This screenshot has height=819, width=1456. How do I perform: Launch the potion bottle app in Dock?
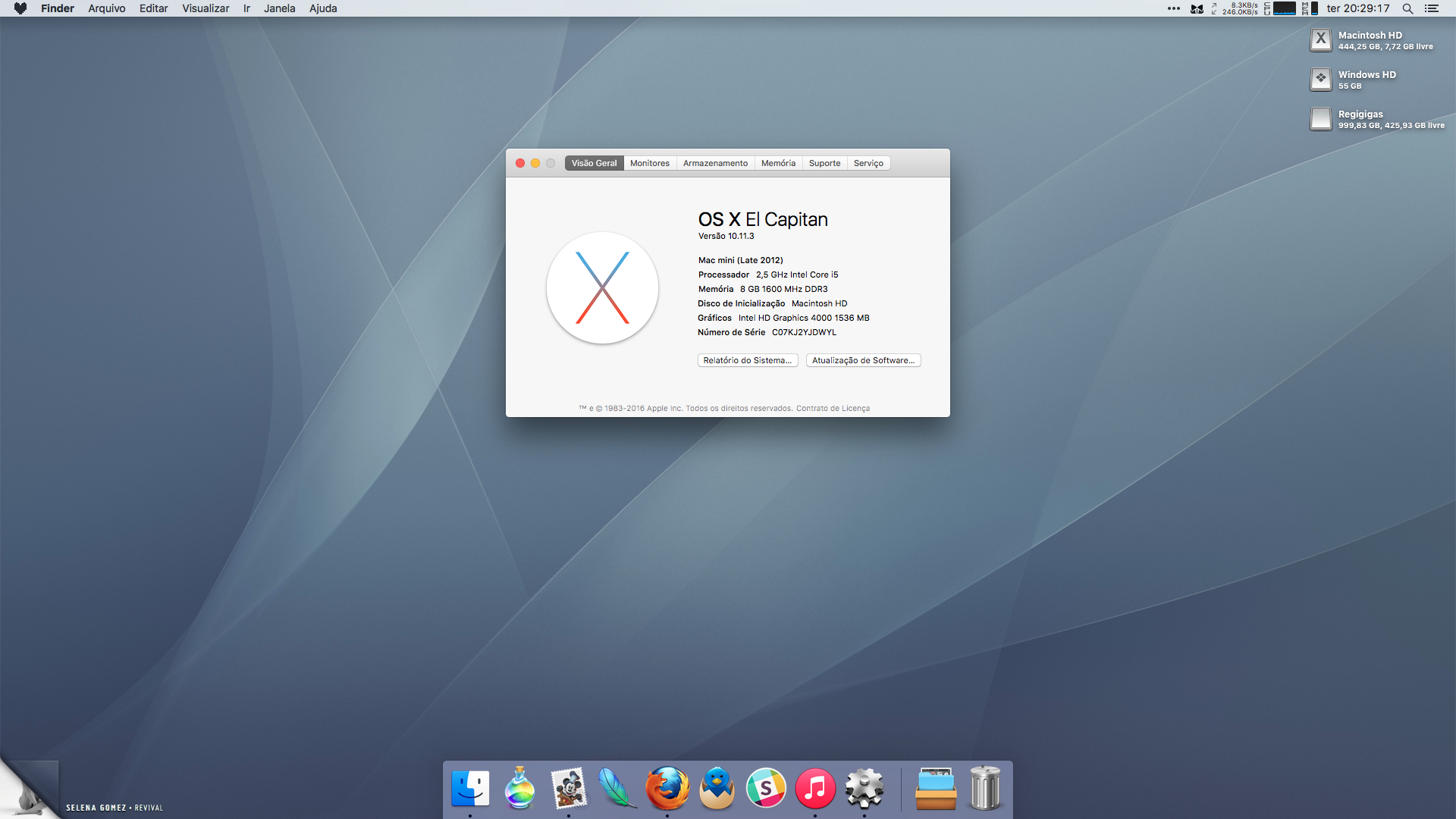click(x=519, y=789)
